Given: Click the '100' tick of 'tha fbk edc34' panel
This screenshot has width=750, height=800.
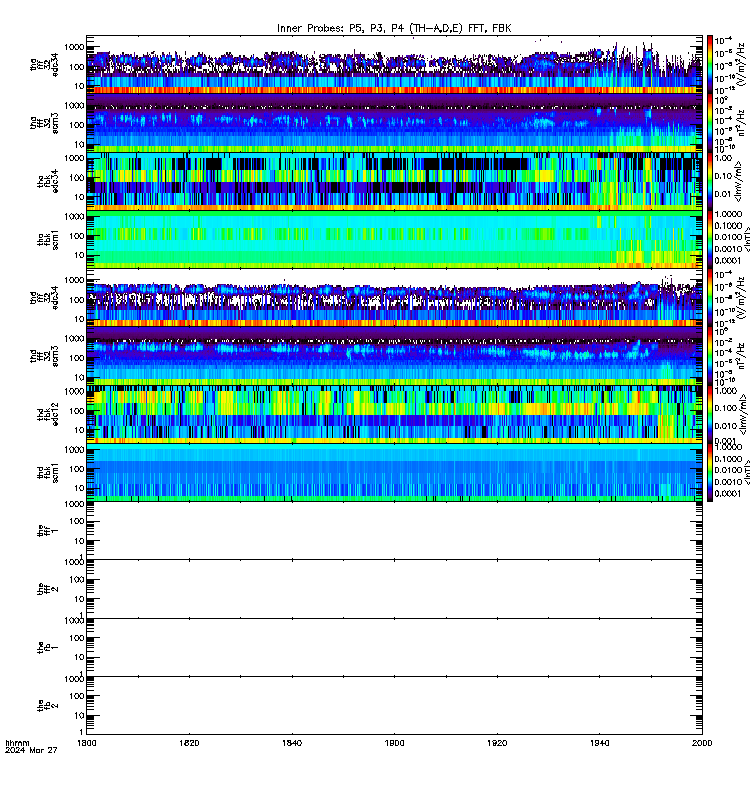Looking at the screenshot, I should (77, 178).
